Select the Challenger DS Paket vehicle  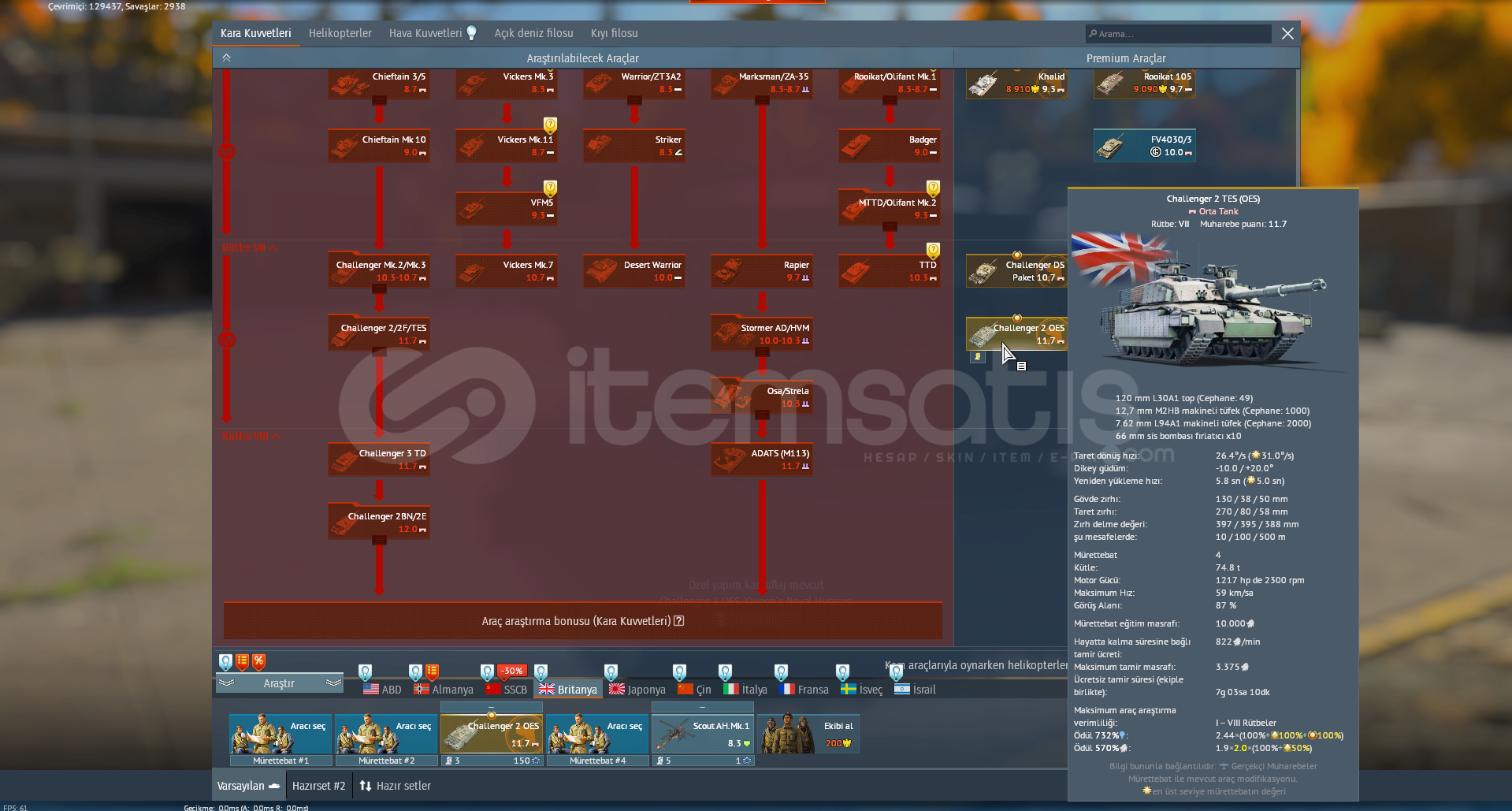1016,271
